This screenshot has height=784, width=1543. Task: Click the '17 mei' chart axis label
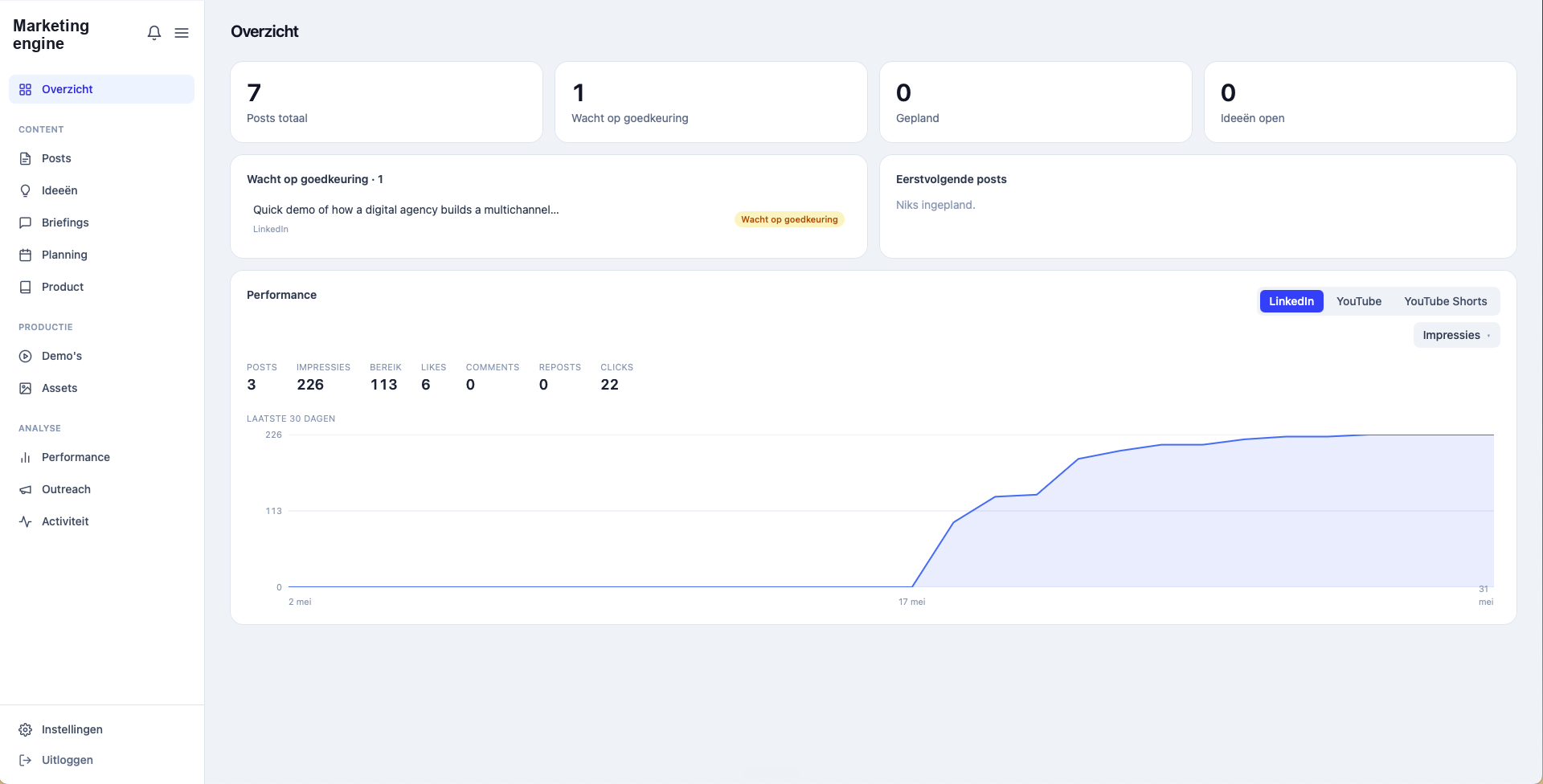[911, 602]
